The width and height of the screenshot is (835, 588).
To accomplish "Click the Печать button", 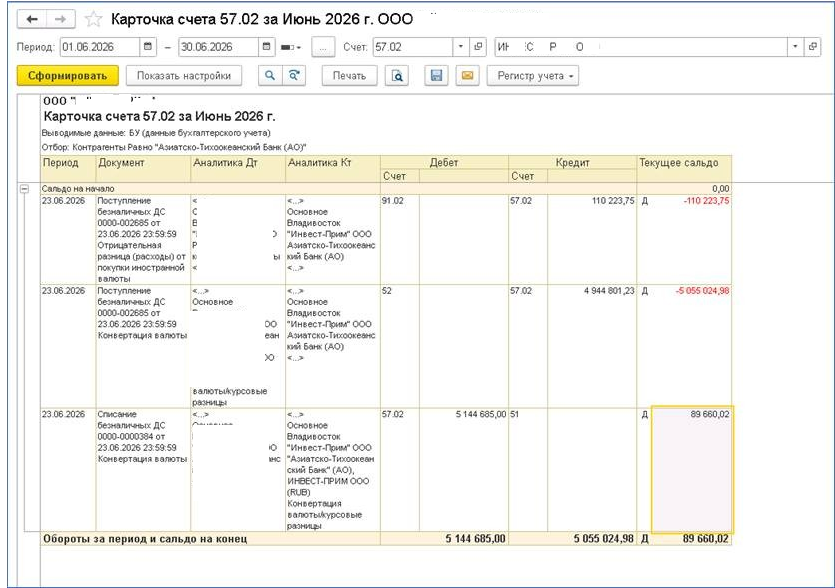I will pos(349,76).
